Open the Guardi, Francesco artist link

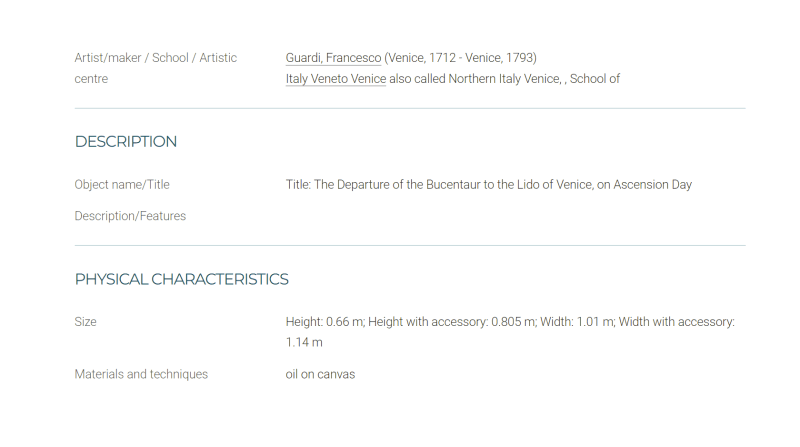(333, 58)
